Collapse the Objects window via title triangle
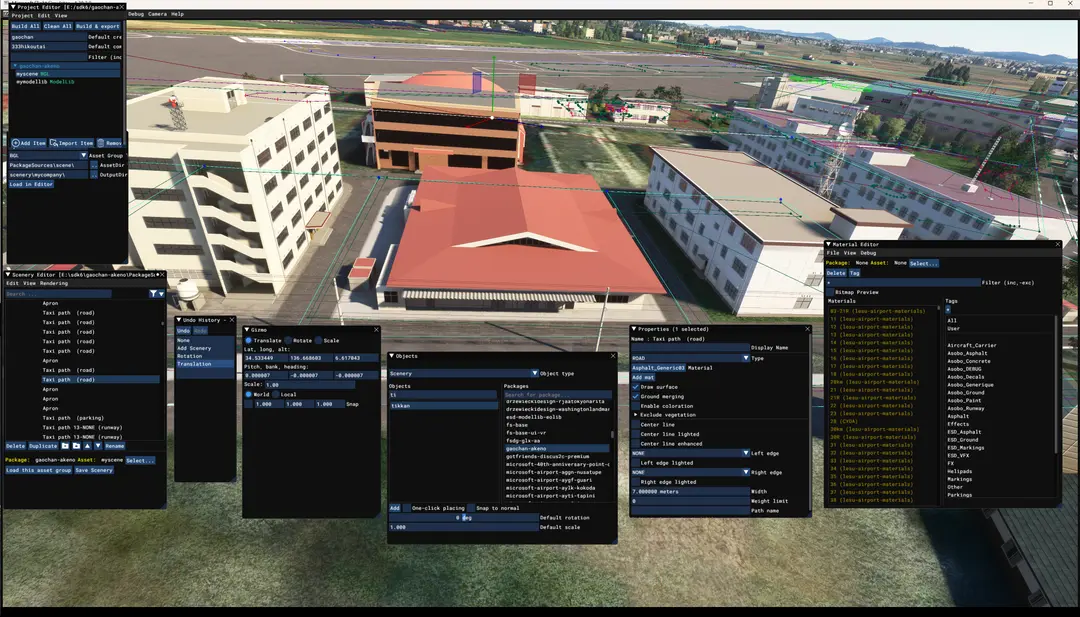The image size is (1080, 617). click(392, 356)
